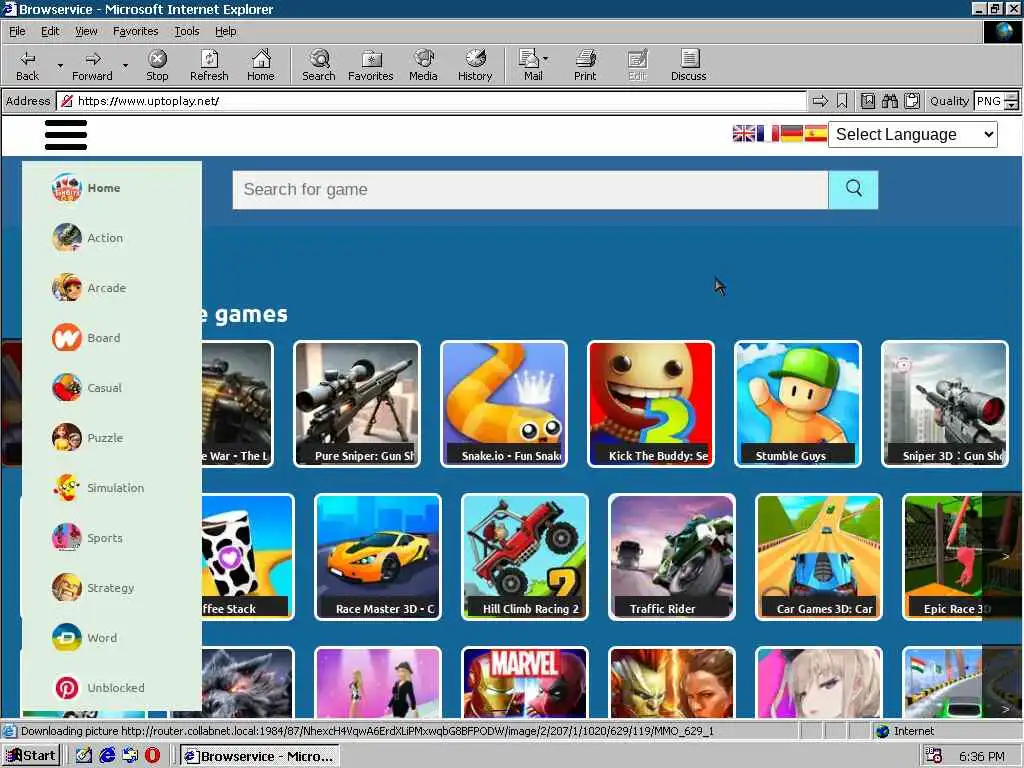Open the Select Language dropdown

point(912,135)
